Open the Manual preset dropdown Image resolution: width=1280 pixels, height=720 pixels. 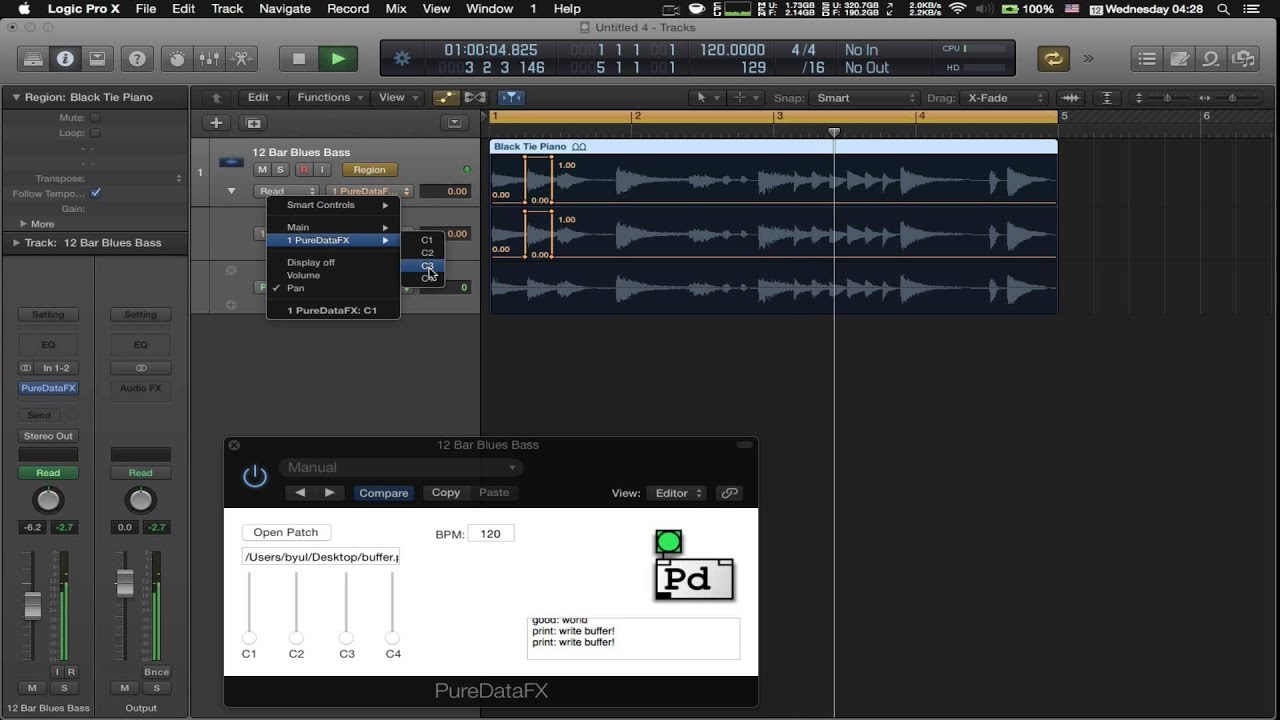(x=401, y=467)
